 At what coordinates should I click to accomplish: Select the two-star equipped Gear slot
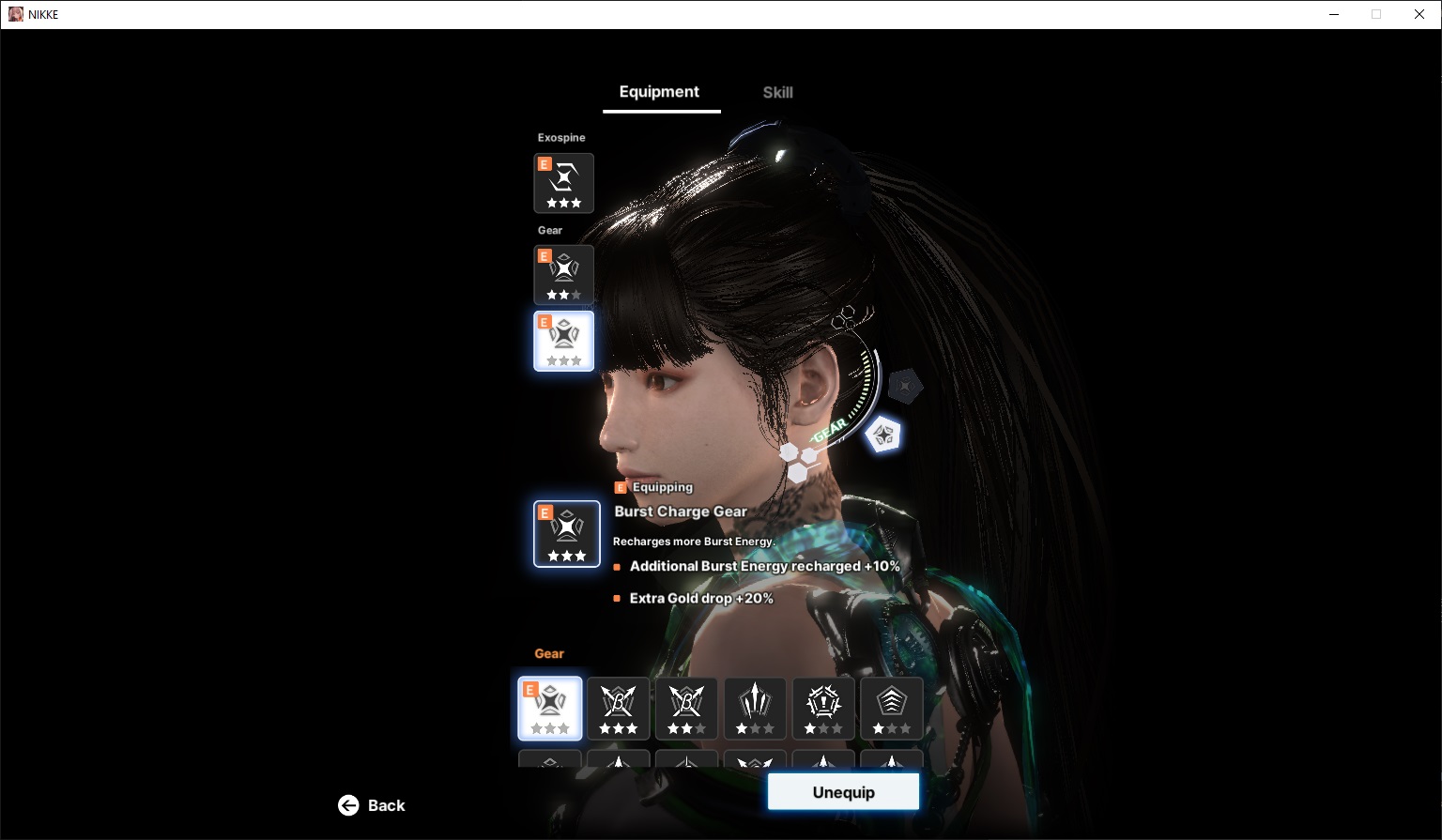[x=564, y=275]
